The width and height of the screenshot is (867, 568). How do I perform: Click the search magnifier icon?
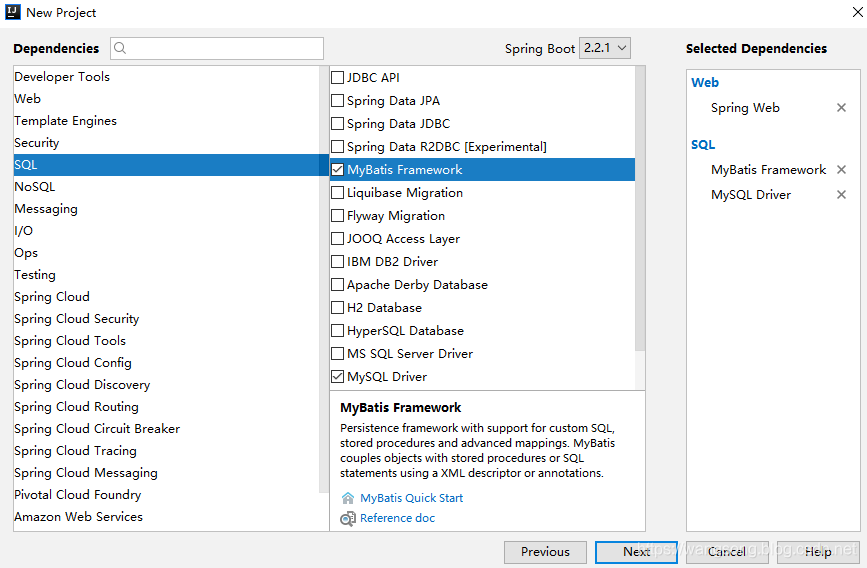tap(121, 48)
